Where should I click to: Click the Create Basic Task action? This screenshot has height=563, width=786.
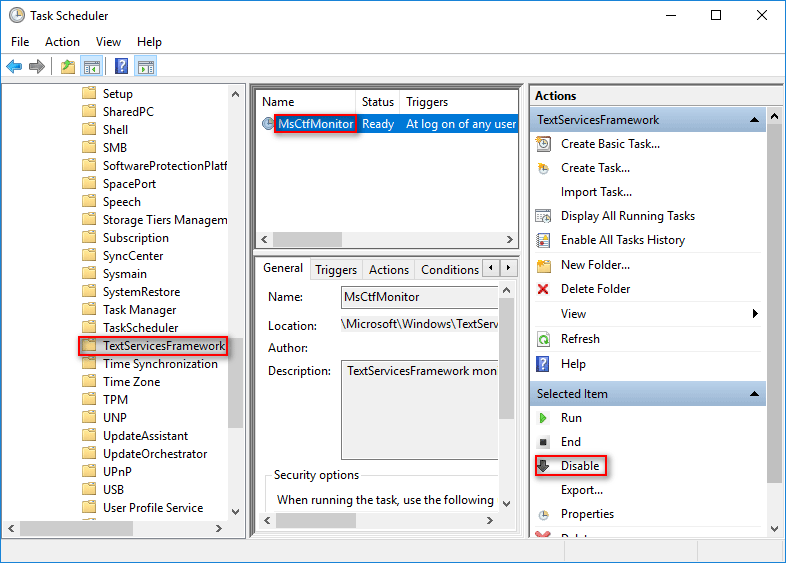tap(610, 144)
